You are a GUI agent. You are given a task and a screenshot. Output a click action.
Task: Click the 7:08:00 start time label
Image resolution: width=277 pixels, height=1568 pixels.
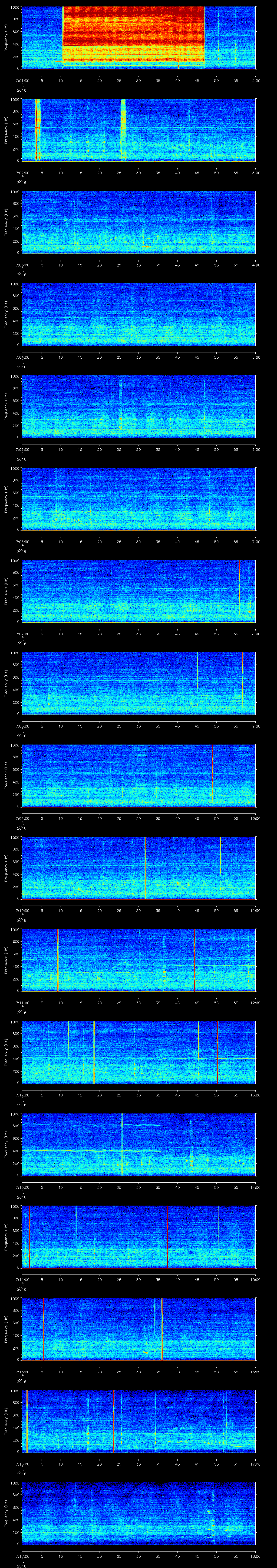[x=22, y=726]
